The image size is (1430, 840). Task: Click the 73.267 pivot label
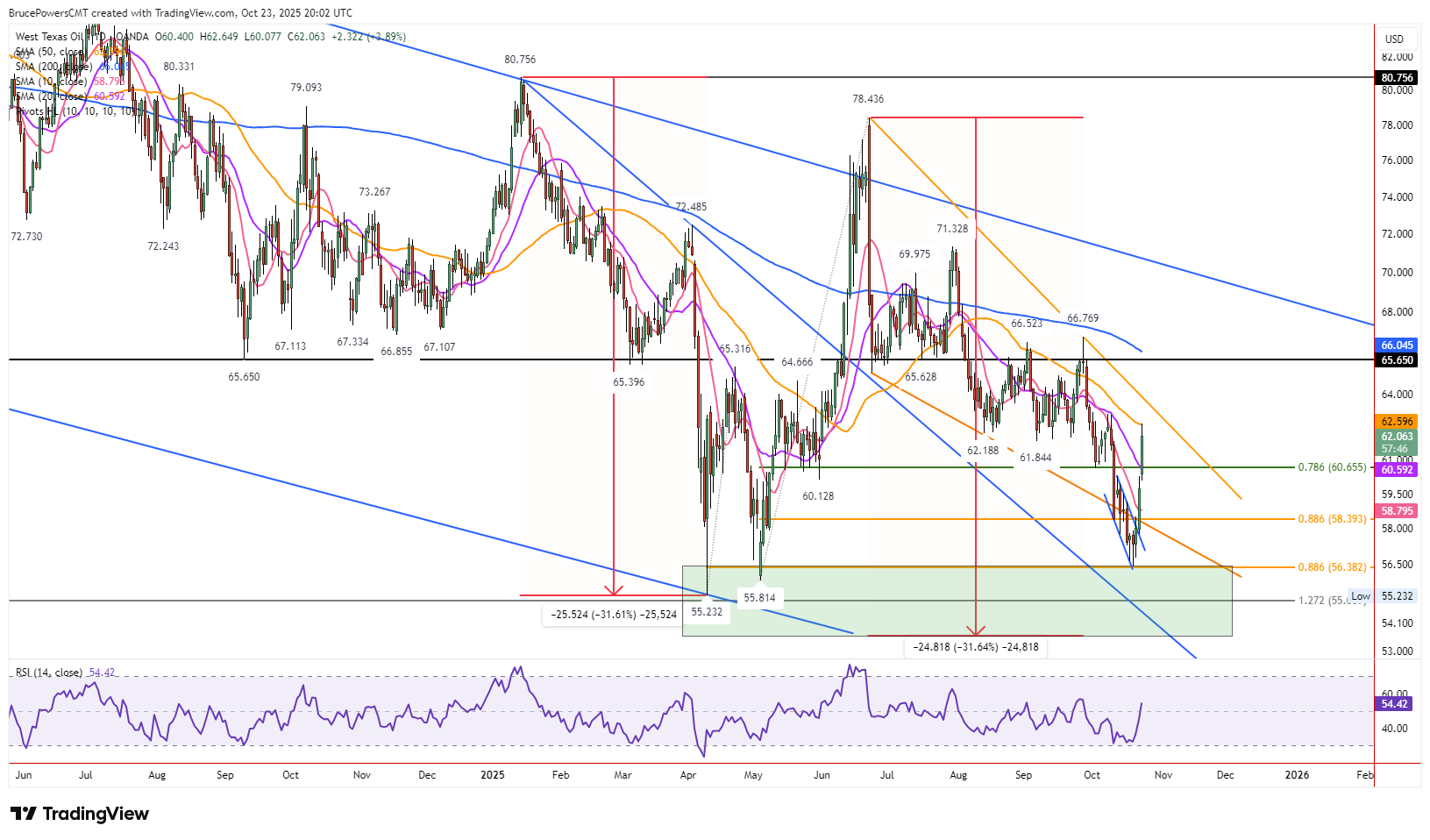coord(374,192)
